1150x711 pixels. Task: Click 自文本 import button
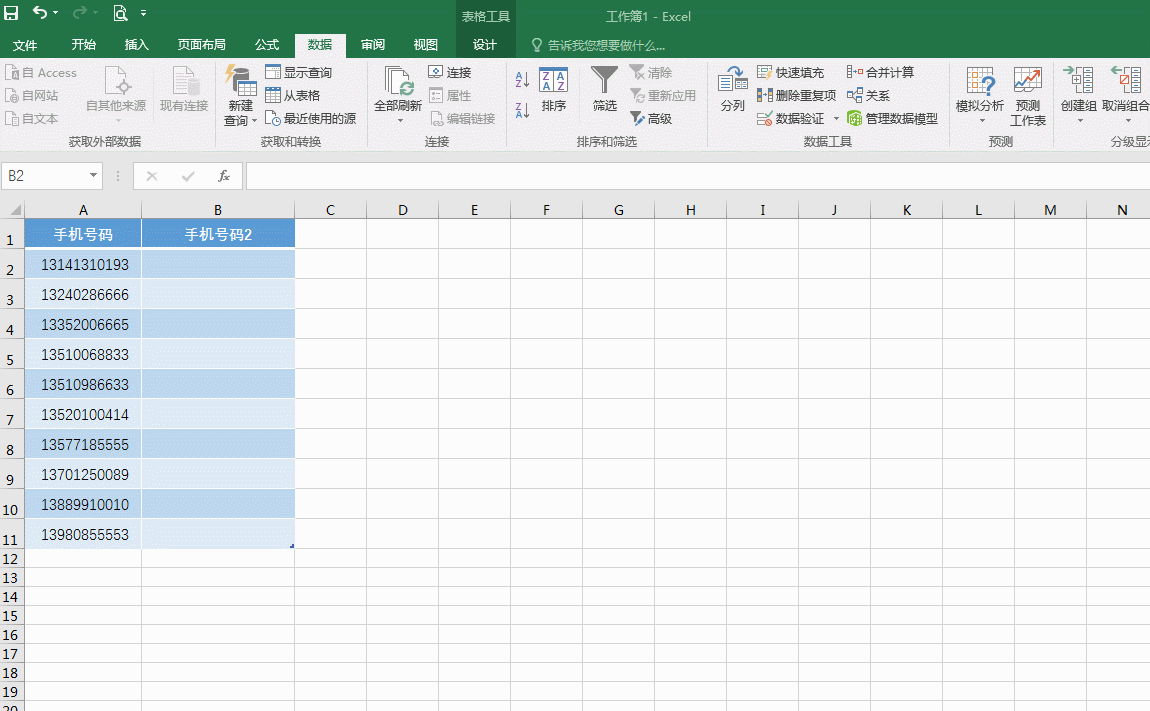(x=32, y=118)
